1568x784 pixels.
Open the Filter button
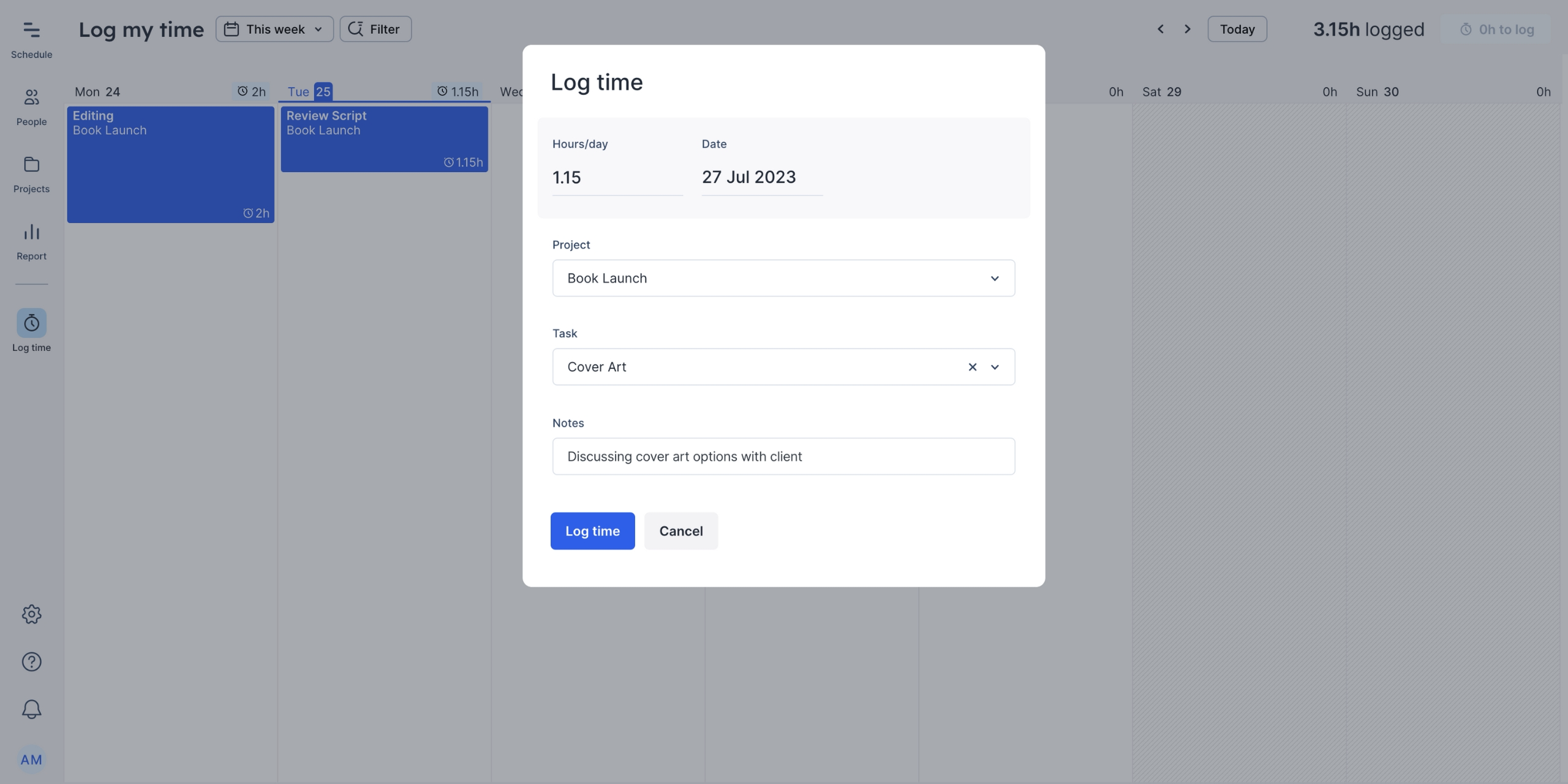tap(375, 29)
